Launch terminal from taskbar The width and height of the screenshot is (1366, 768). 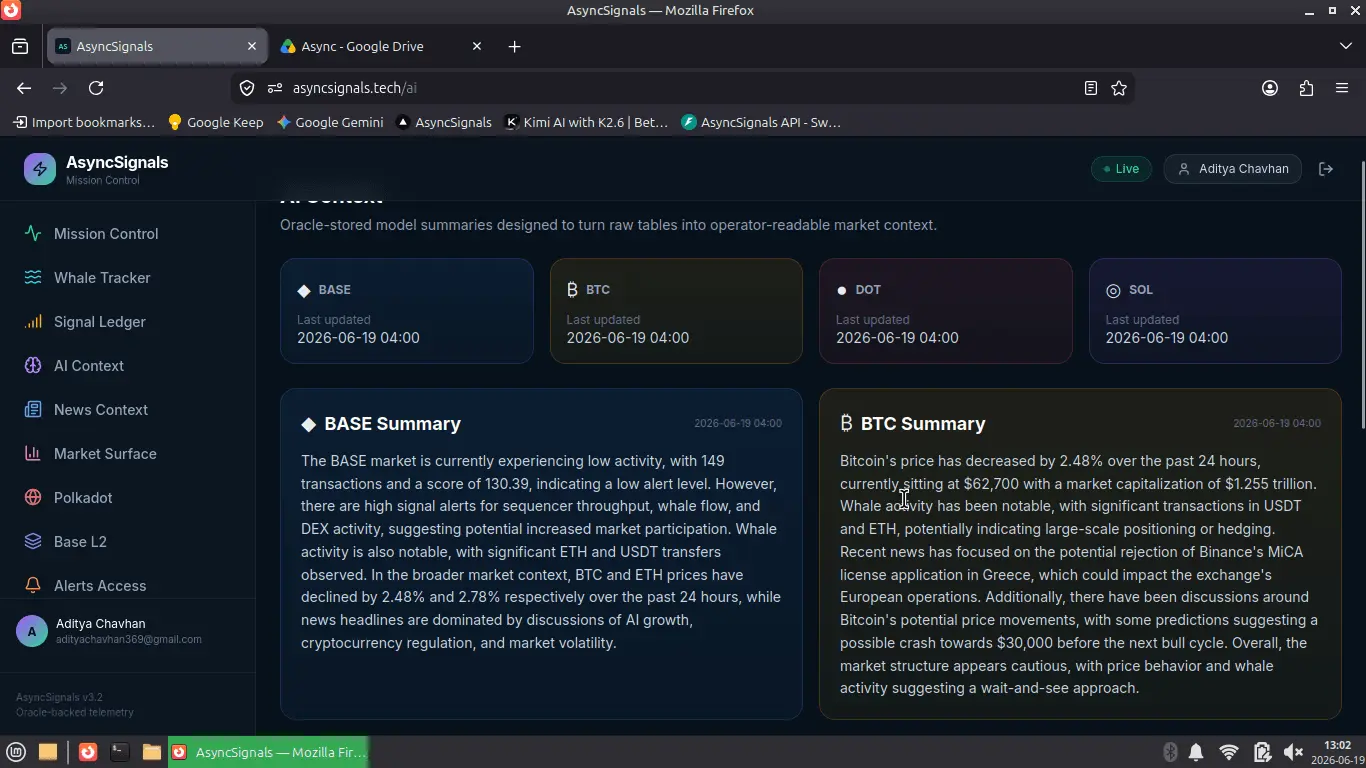(120, 752)
